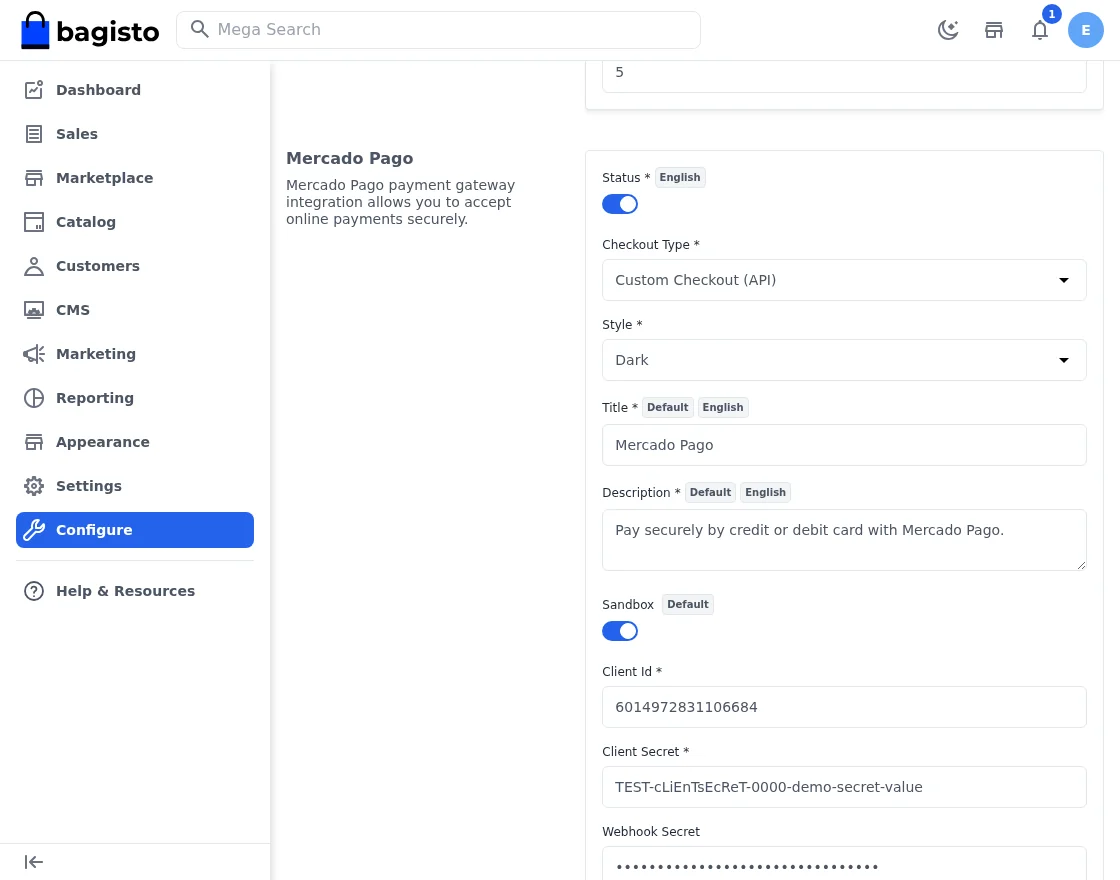This screenshot has width=1120, height=880.
Task: Click the gateway integration description text
Action: coord(400,202)
